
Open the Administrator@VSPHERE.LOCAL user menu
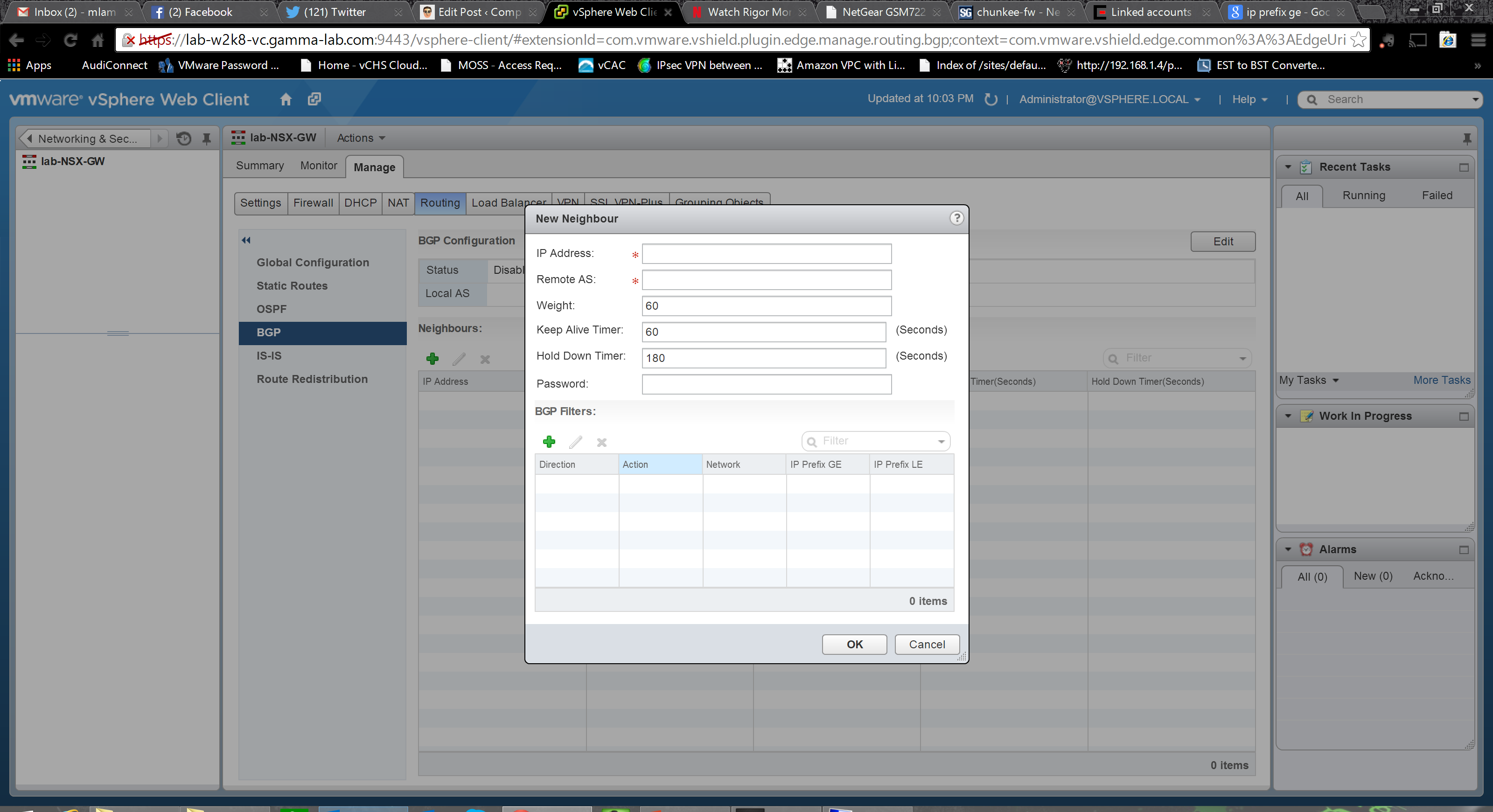coord(1109,99)
